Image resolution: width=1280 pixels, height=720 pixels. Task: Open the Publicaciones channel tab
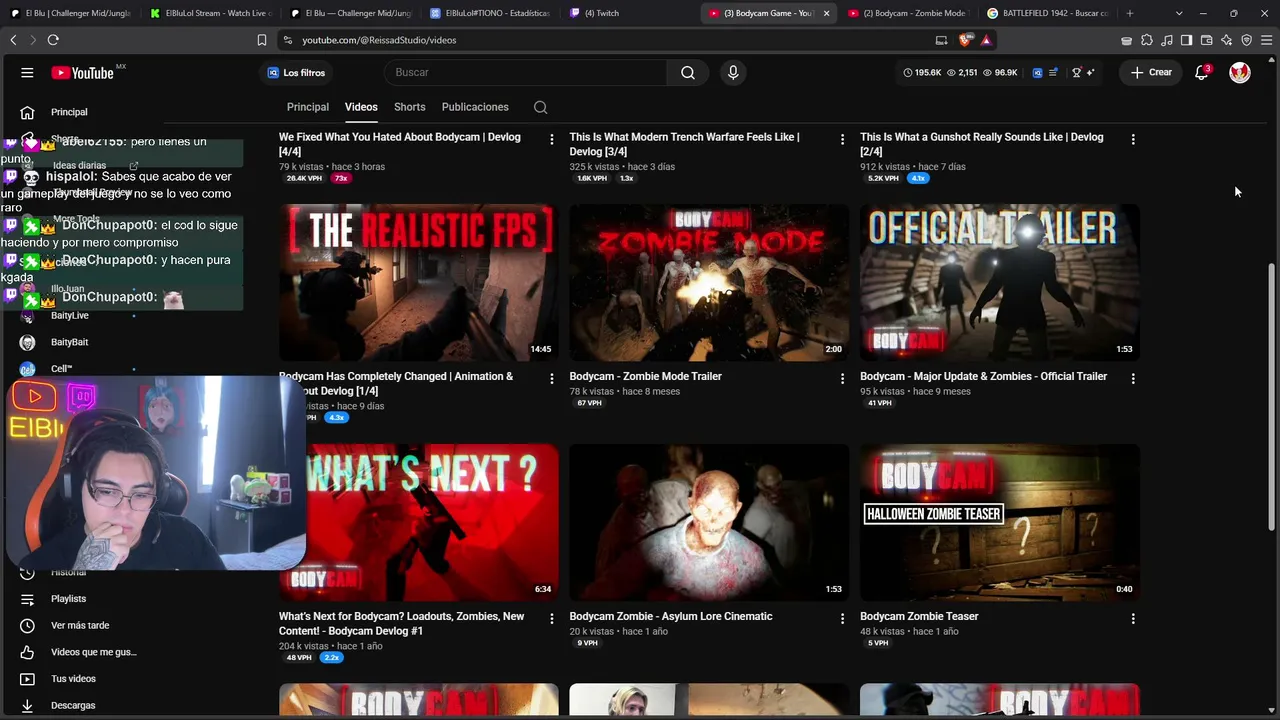[475, 107]
